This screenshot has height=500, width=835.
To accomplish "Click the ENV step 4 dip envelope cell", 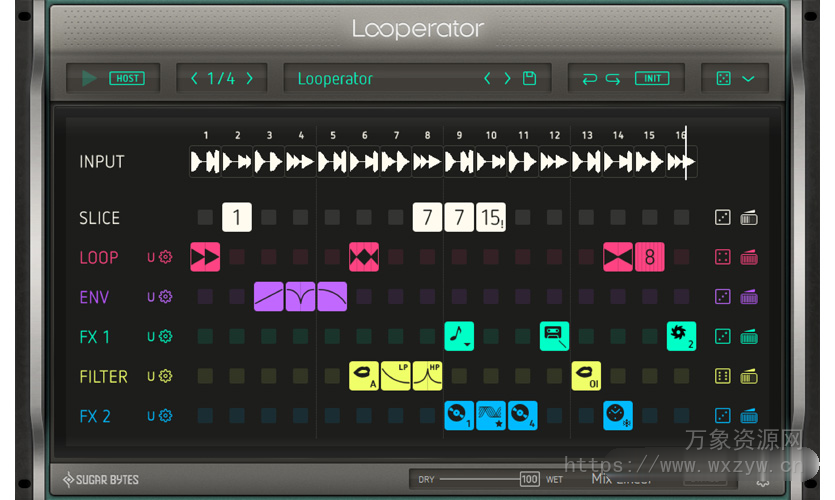I will coord(300,297).
